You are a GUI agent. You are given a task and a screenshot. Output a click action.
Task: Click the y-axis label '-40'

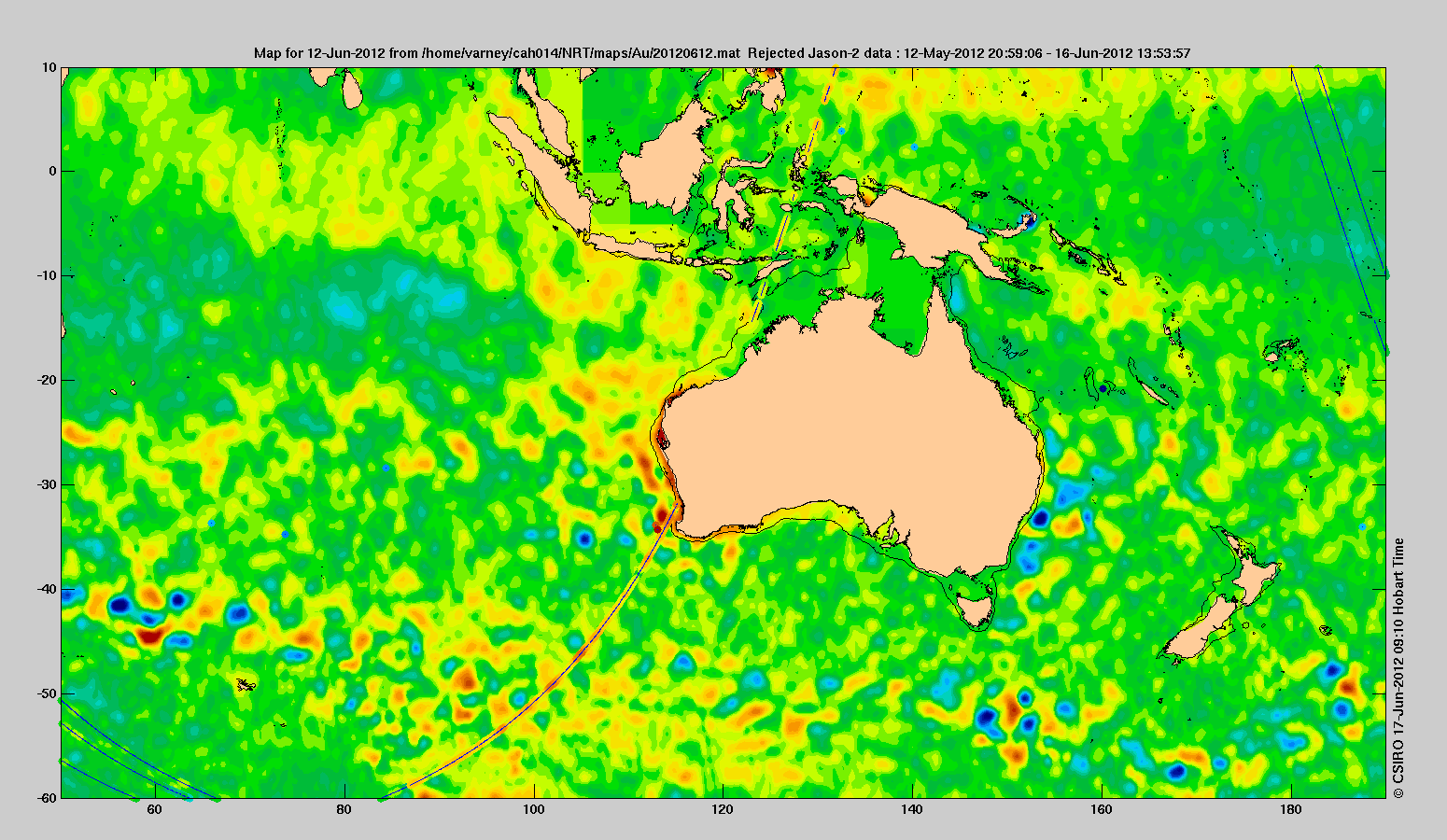(47, 590)
